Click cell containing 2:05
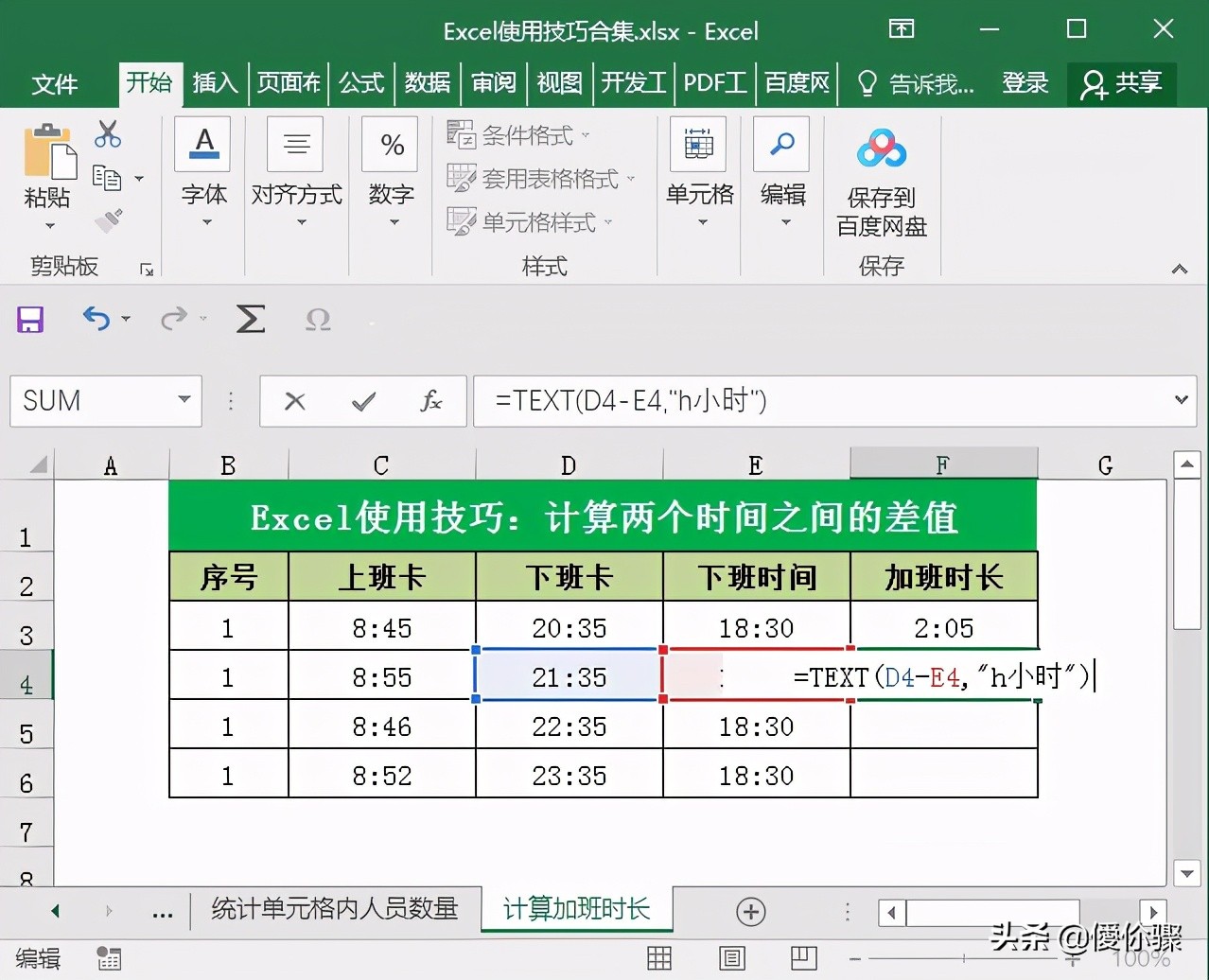The image size is (1209, 980). 944,627
